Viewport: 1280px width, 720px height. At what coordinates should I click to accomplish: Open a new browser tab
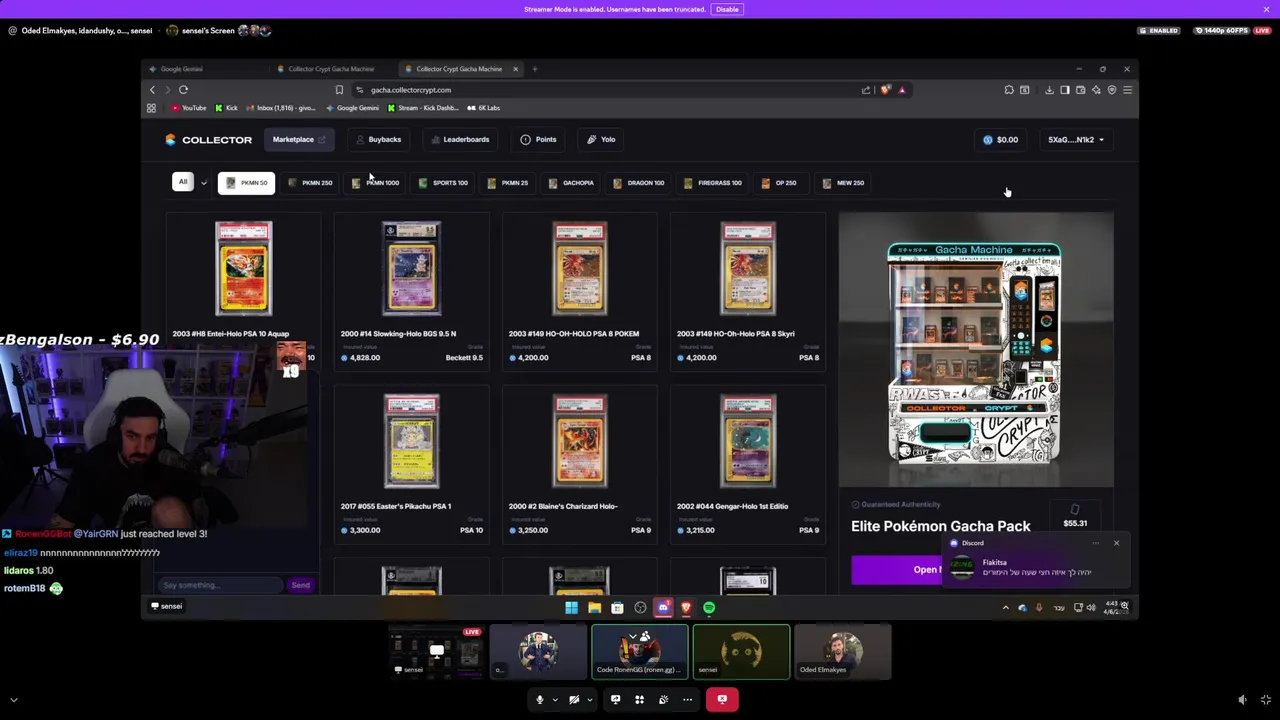(x=535, y=69)
